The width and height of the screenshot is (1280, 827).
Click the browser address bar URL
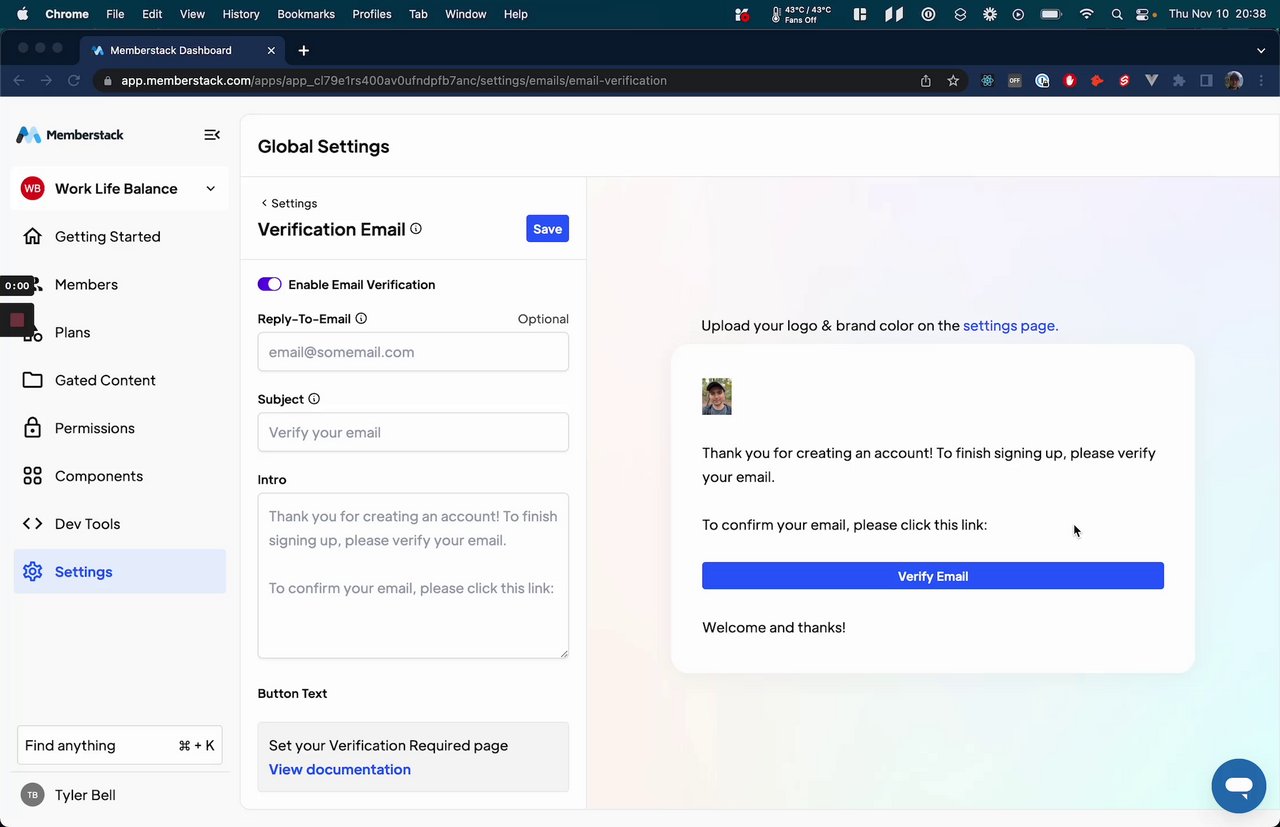[394, 81]
